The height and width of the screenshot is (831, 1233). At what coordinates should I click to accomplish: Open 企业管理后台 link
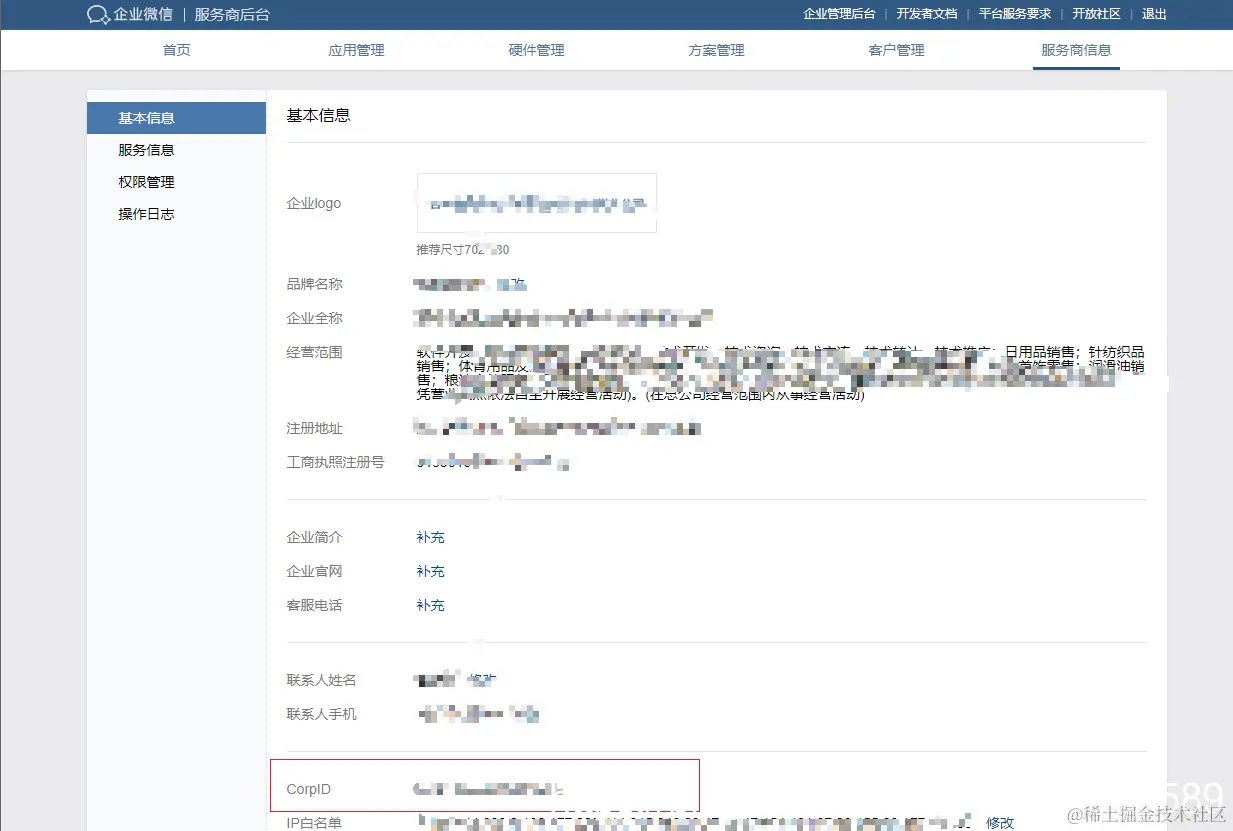coord(839,14)
